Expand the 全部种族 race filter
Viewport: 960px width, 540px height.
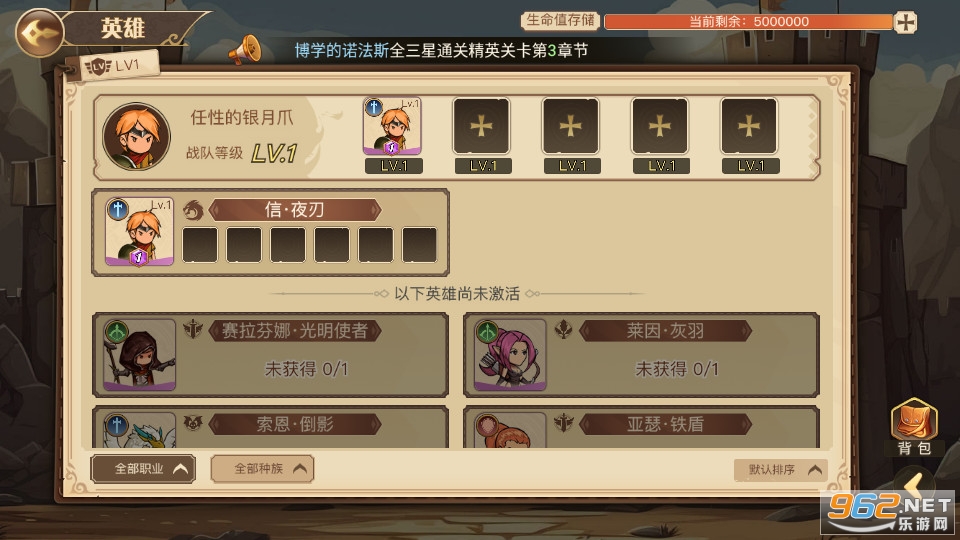point(263,469)
